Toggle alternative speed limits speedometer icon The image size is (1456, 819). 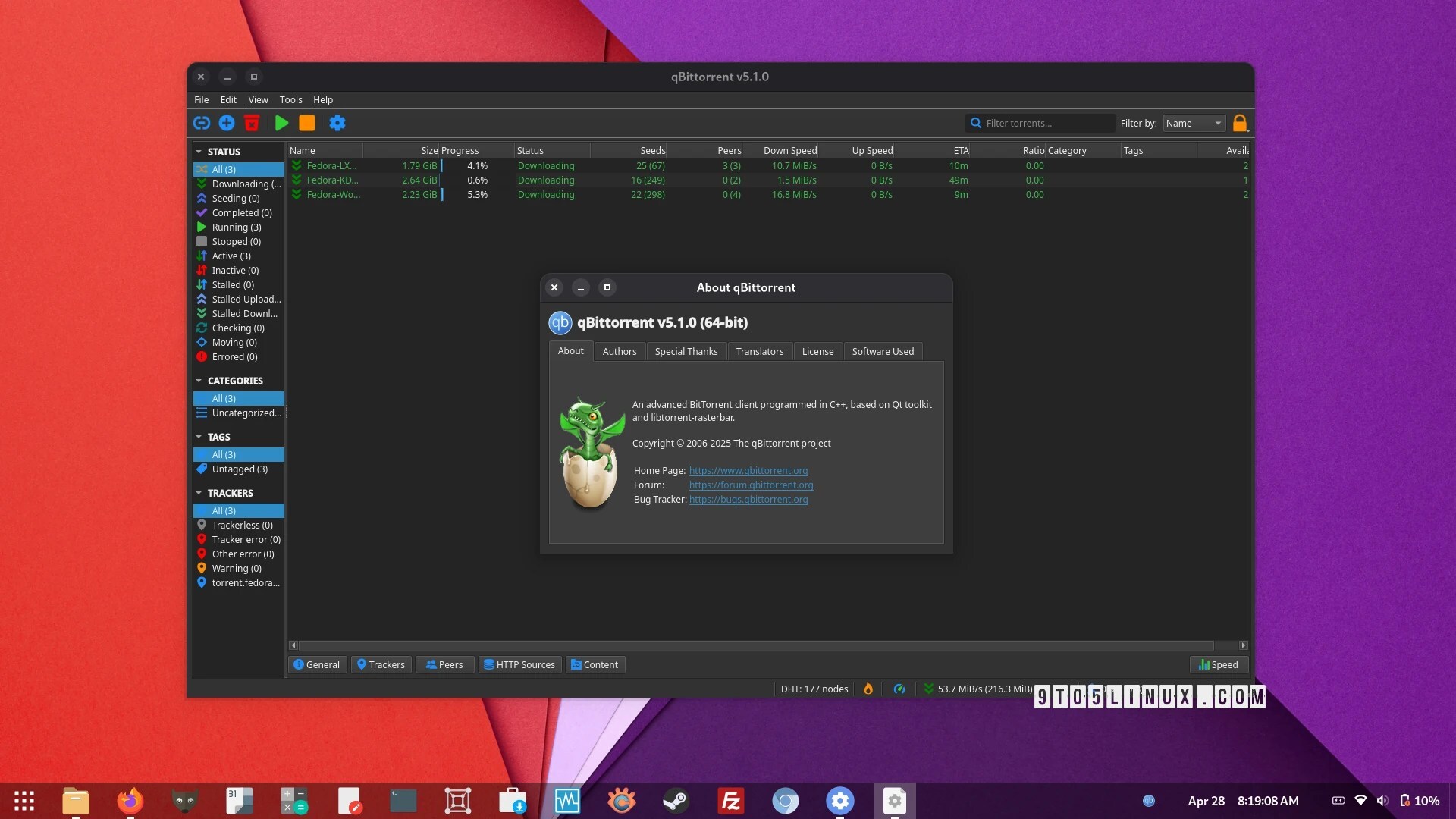[899, 689]
